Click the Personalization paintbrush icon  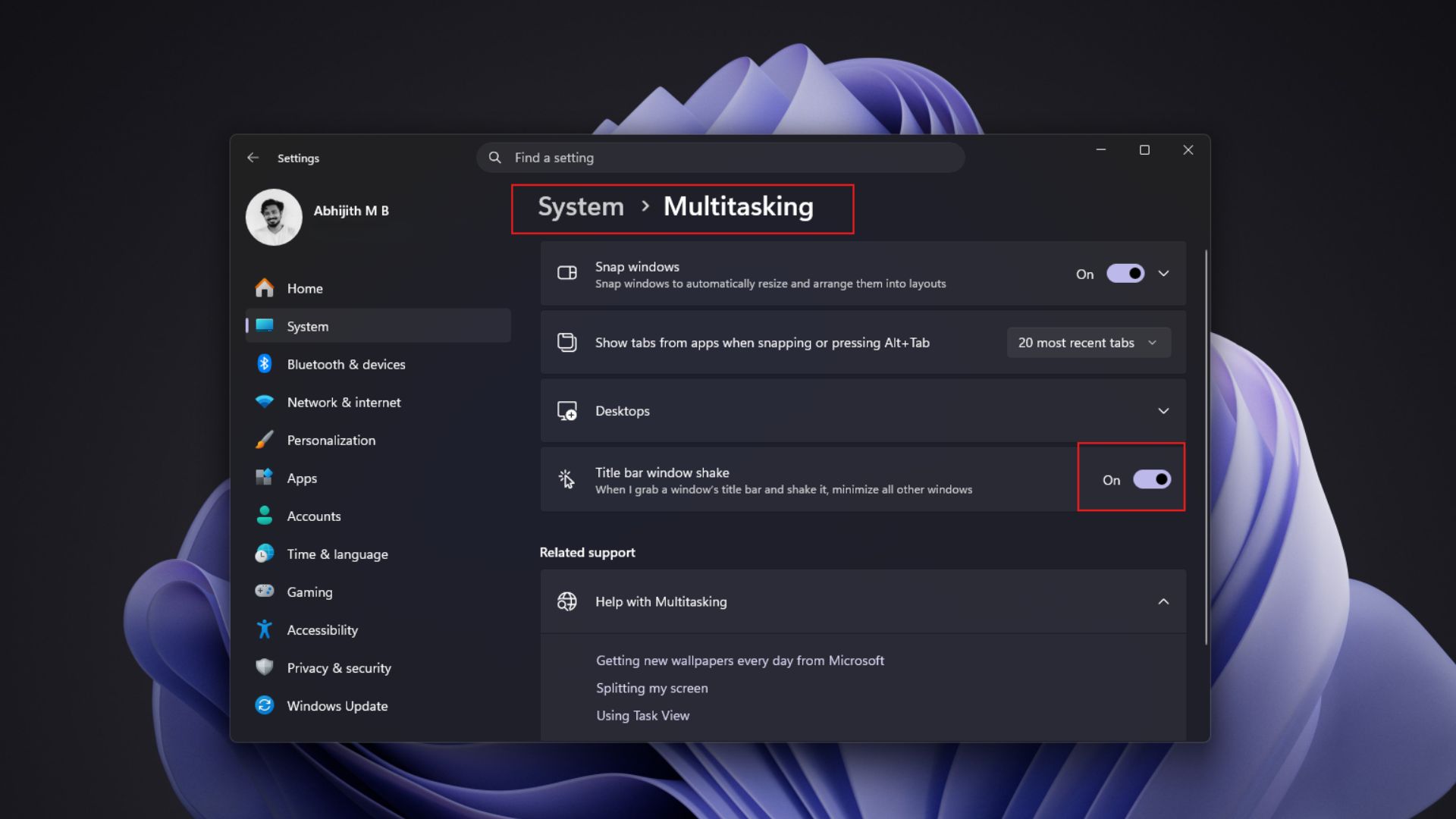pyautogui.click(x=264, y=440)
